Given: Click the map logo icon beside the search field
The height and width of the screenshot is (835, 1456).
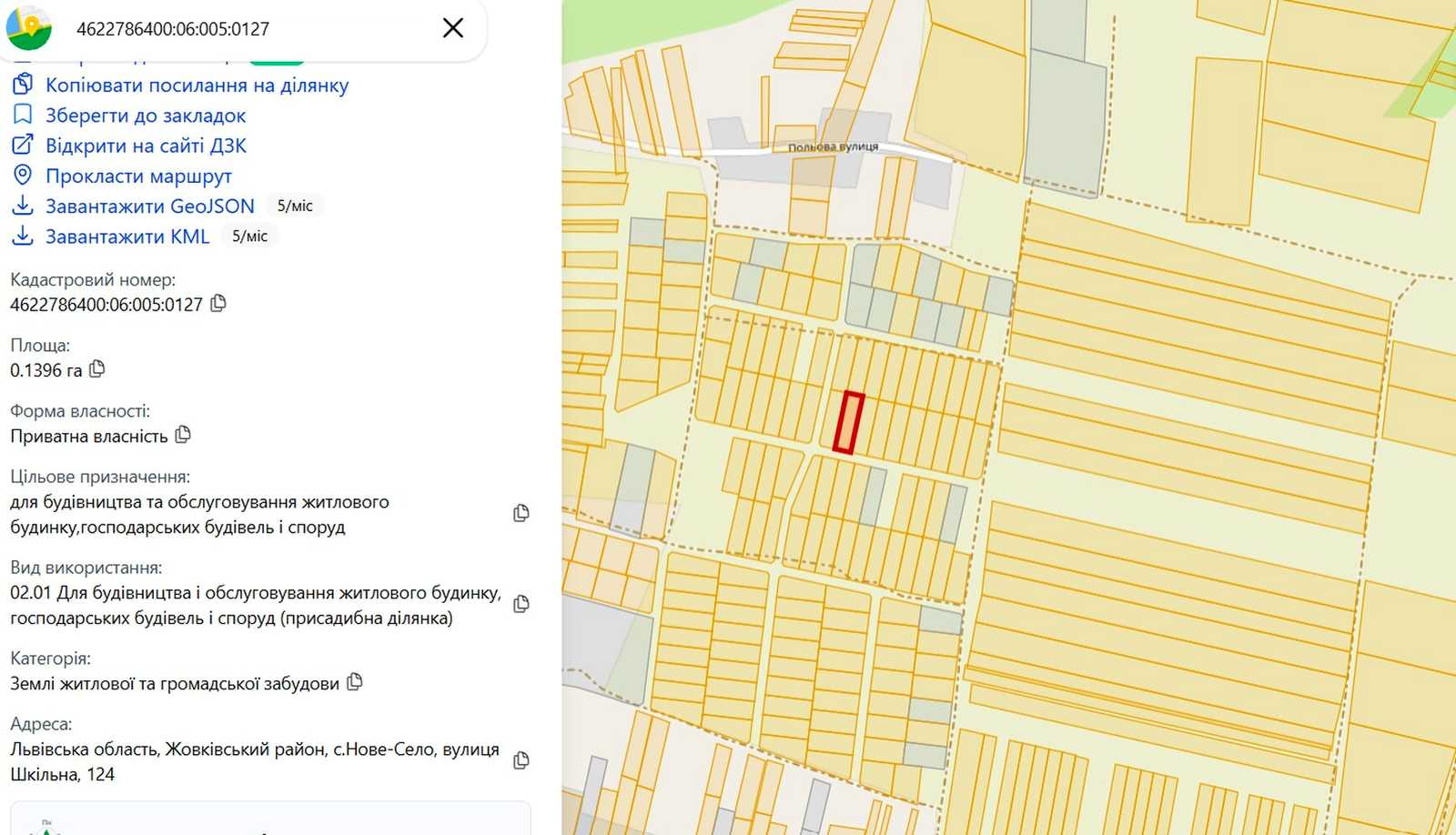Looking at the screenshot, I should pyautogui.click(x=29, y=27).
